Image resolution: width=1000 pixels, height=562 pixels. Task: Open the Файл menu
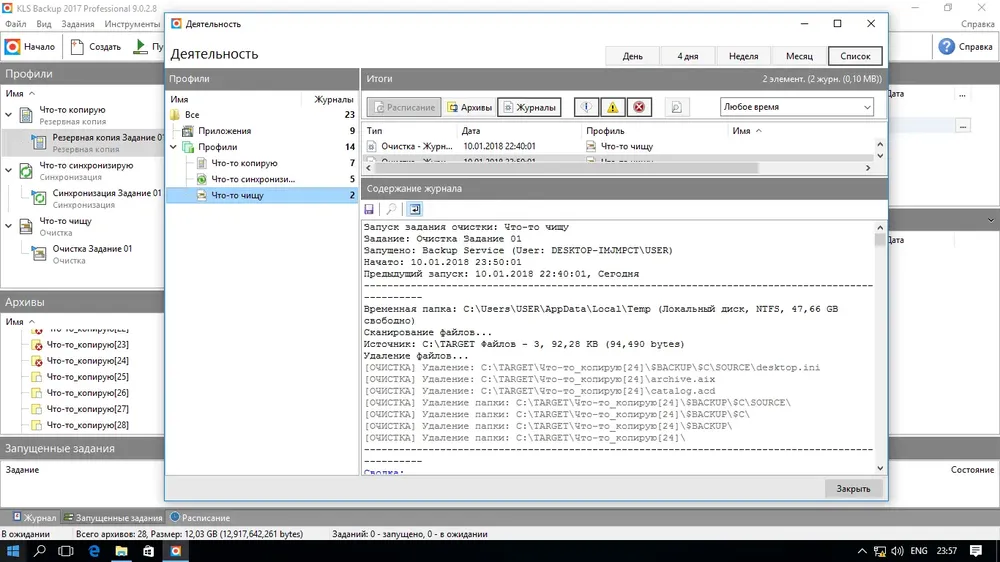click(x=15, y=24)
